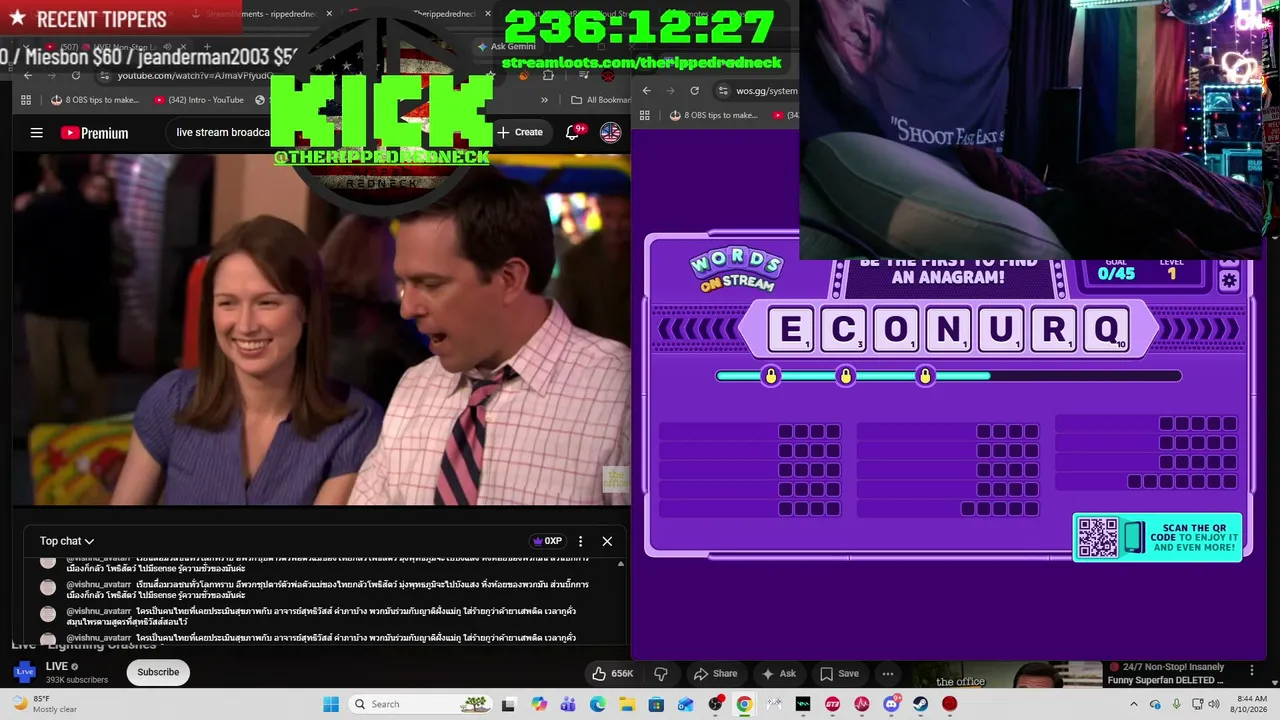Expand the Top chat dropdown

67,541
